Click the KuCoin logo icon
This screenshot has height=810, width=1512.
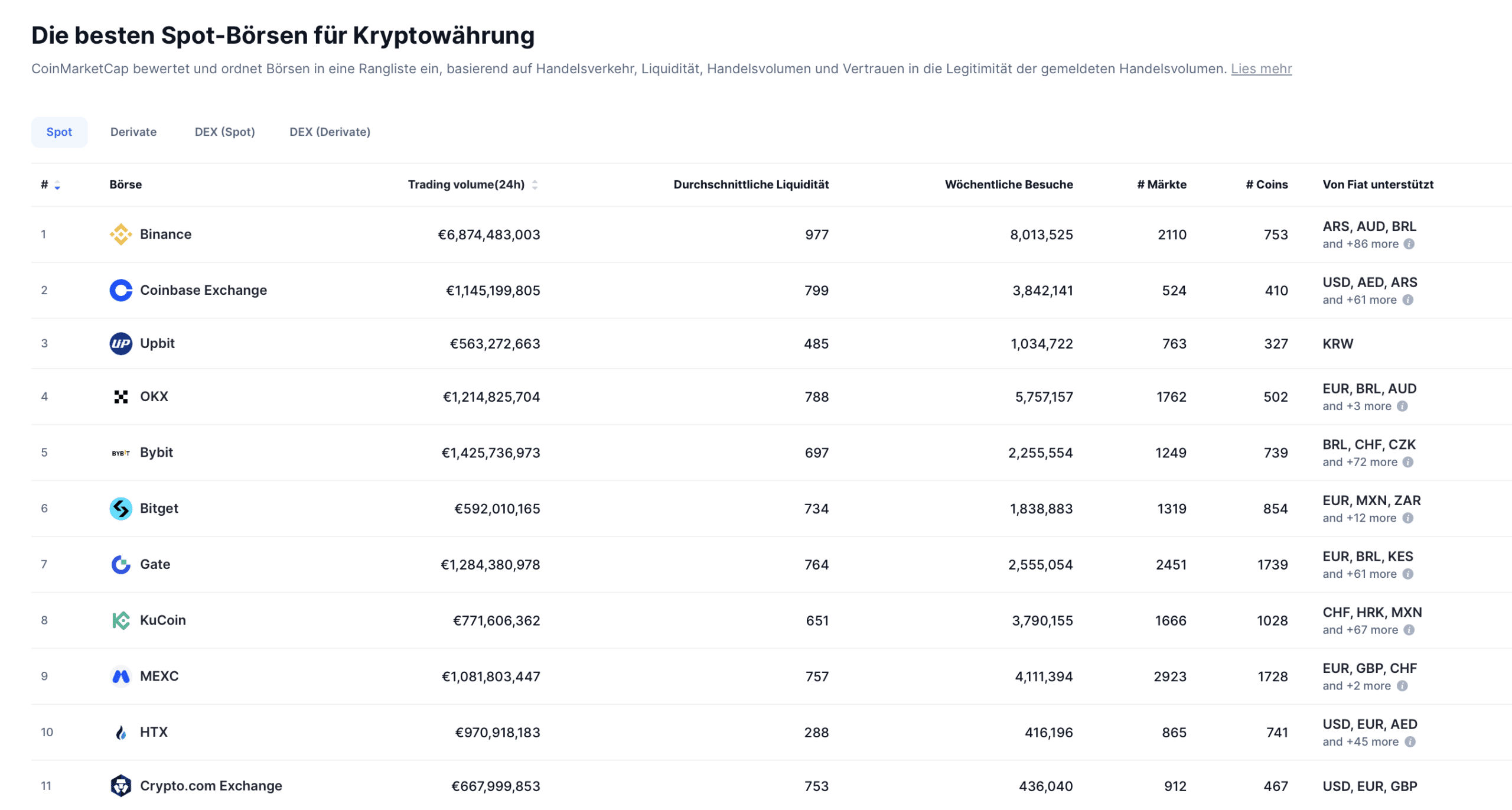click(x=120, y=620)
